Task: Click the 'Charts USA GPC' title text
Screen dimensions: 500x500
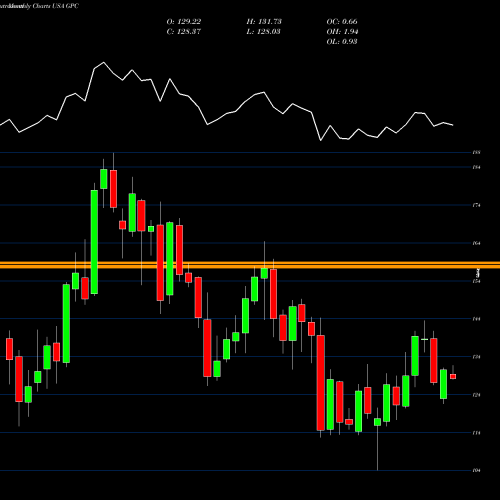Action: tap(56, 6)
